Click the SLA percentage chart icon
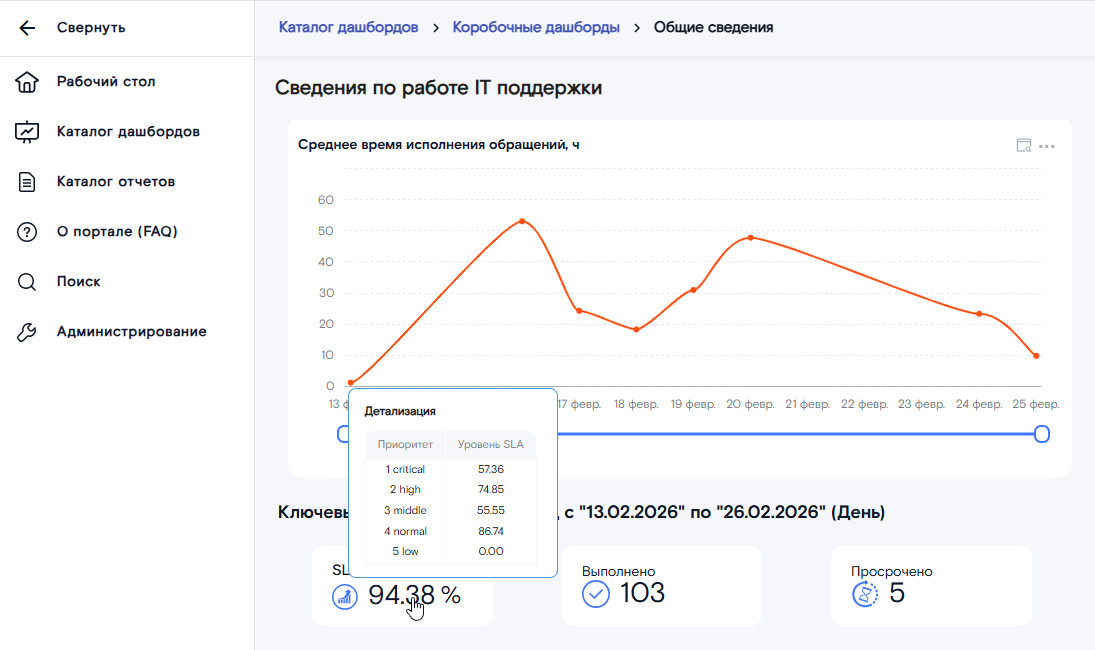 (x=345, y=597)
